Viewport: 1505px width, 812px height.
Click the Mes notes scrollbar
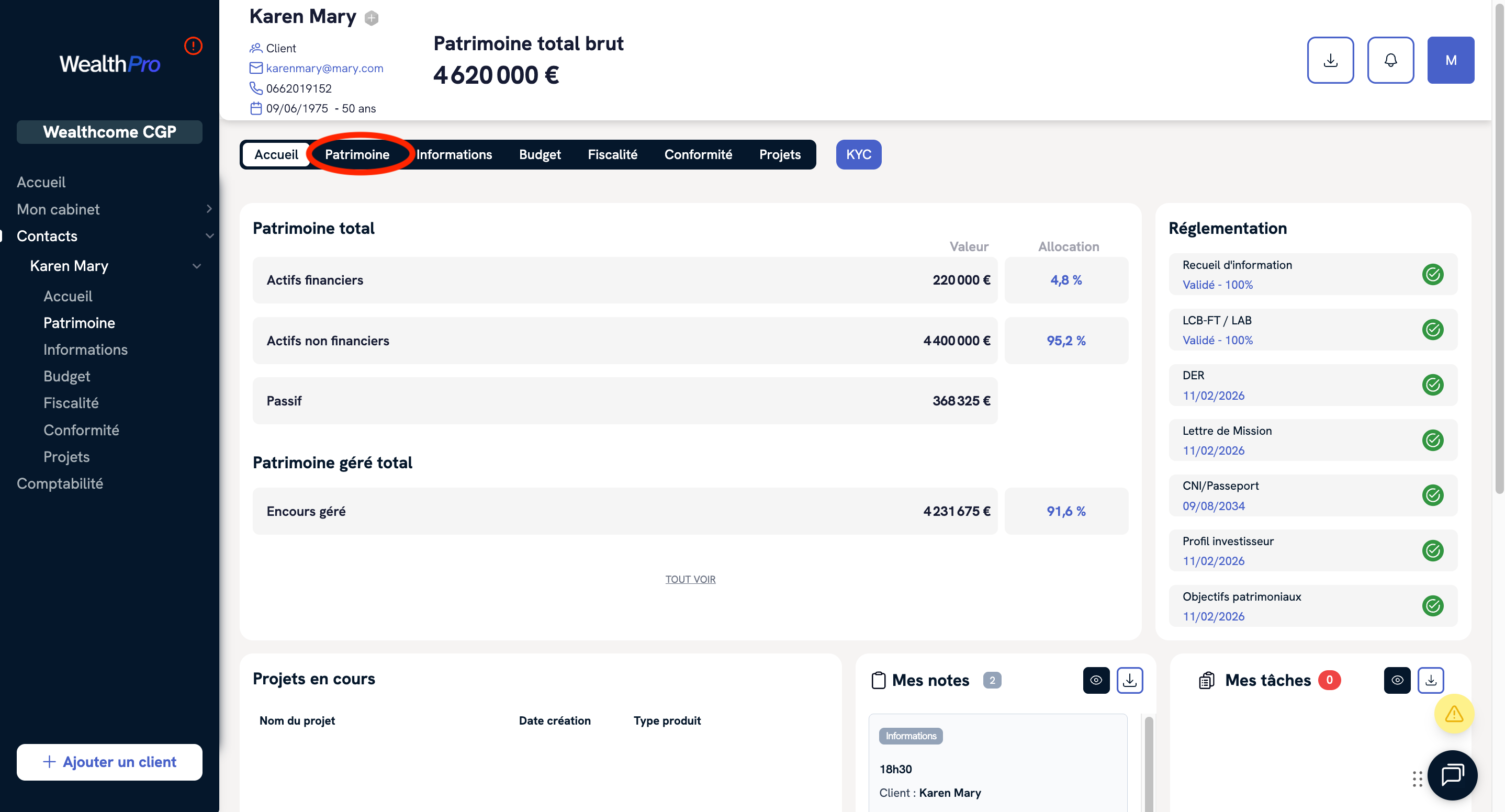tap(1148, 760)
